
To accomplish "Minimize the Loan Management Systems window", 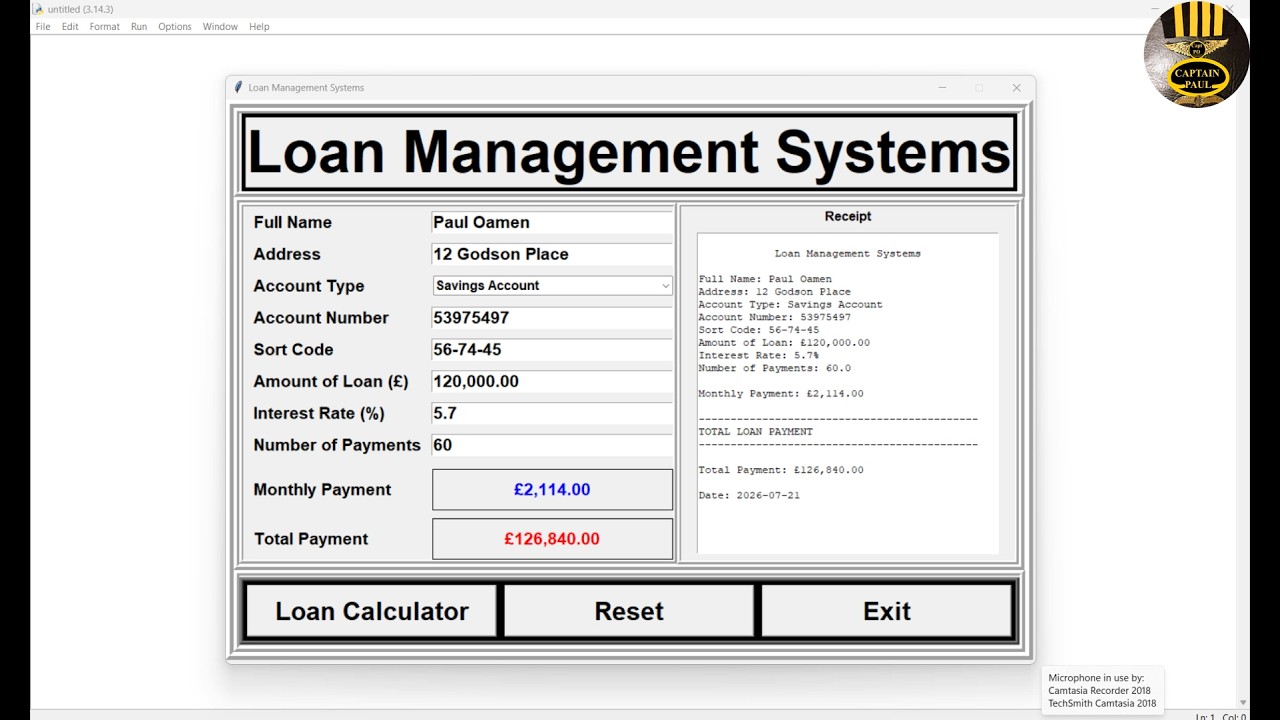I will [942, 88].
